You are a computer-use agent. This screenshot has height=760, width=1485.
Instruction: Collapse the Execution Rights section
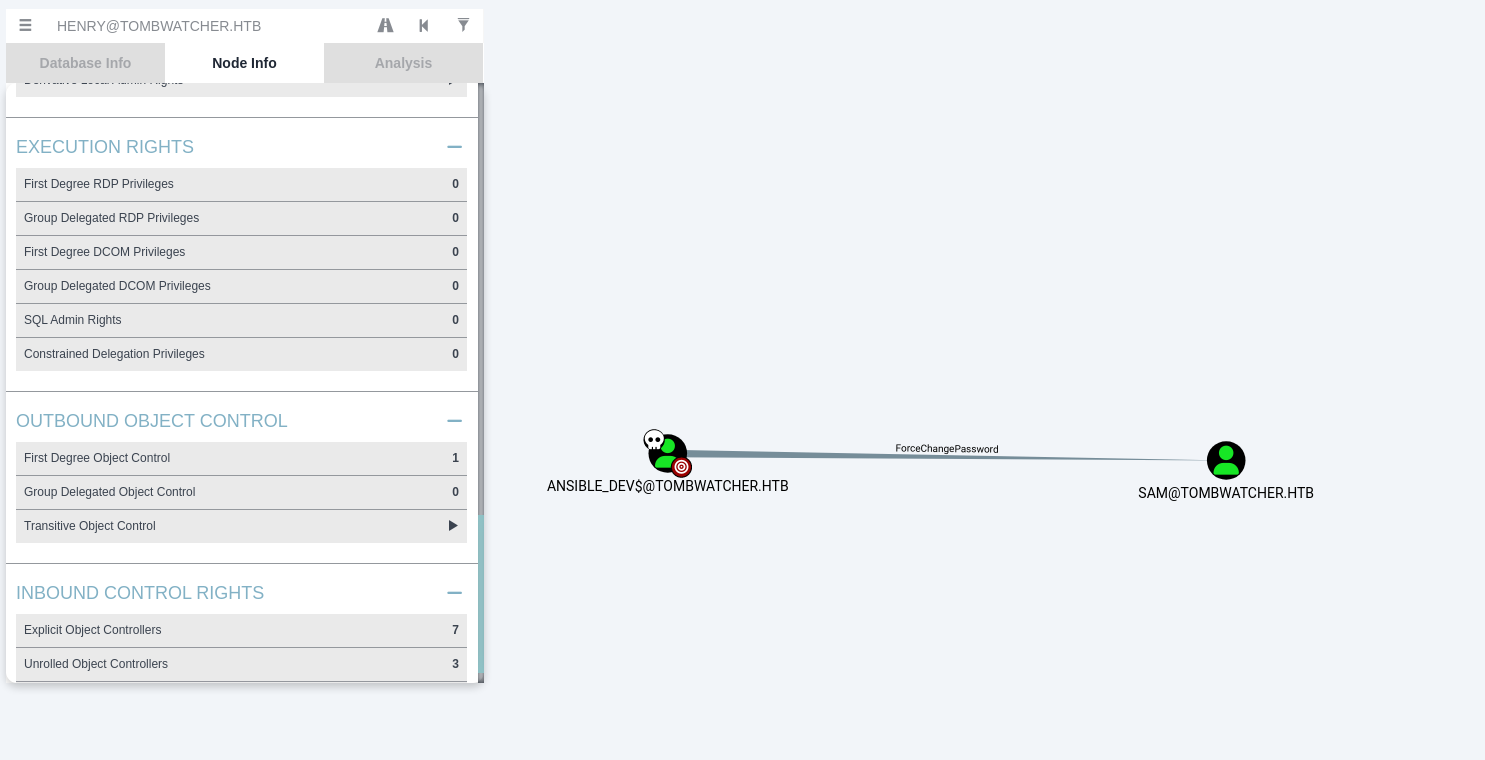(454, 147)
